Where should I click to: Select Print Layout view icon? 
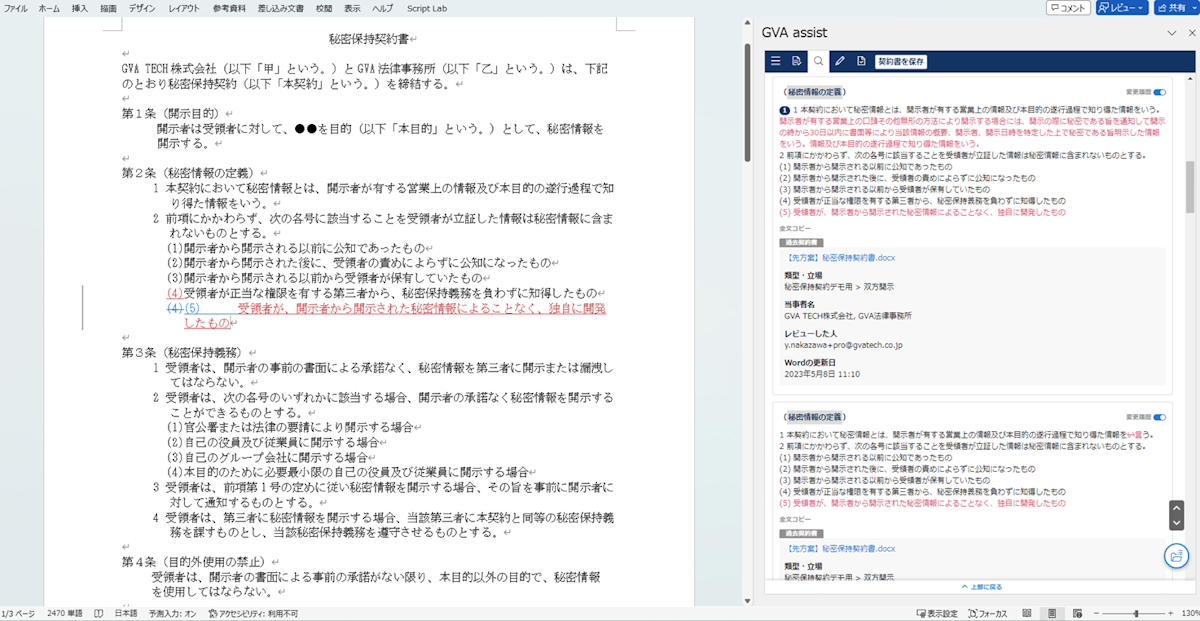pos(1052,613)
